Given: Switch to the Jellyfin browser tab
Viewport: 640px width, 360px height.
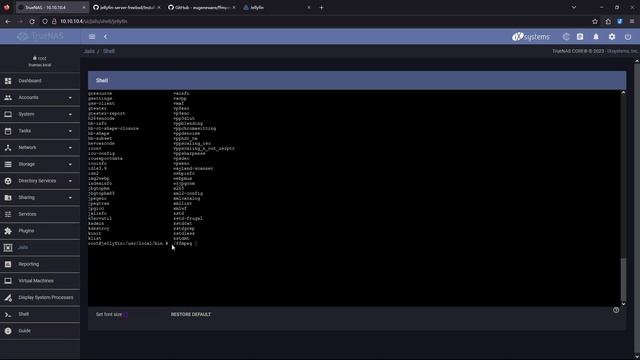Looking at the screenshot, I should point(277,7).
